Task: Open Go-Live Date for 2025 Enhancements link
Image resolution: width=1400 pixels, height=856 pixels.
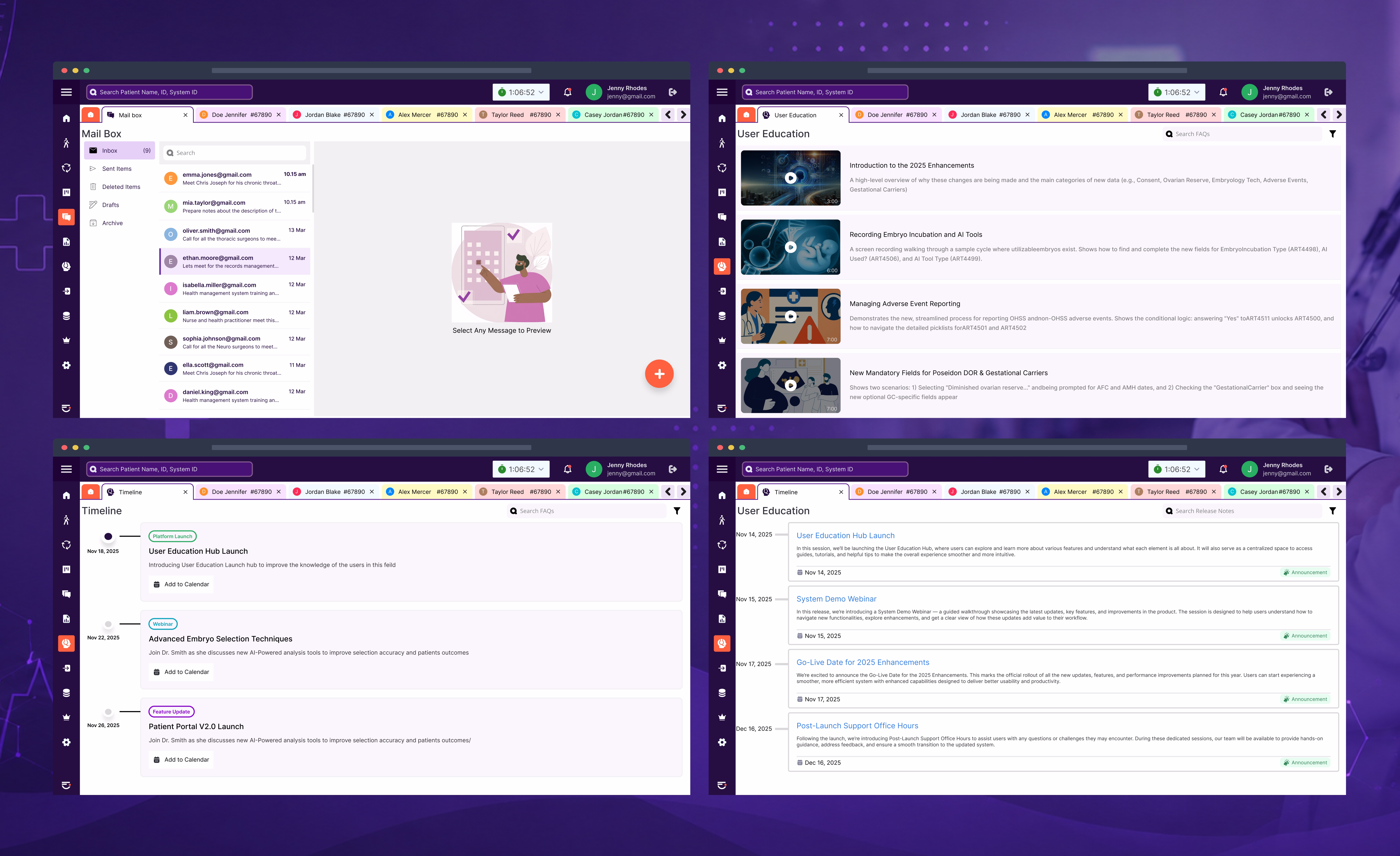Action: [x=863, y=662]
